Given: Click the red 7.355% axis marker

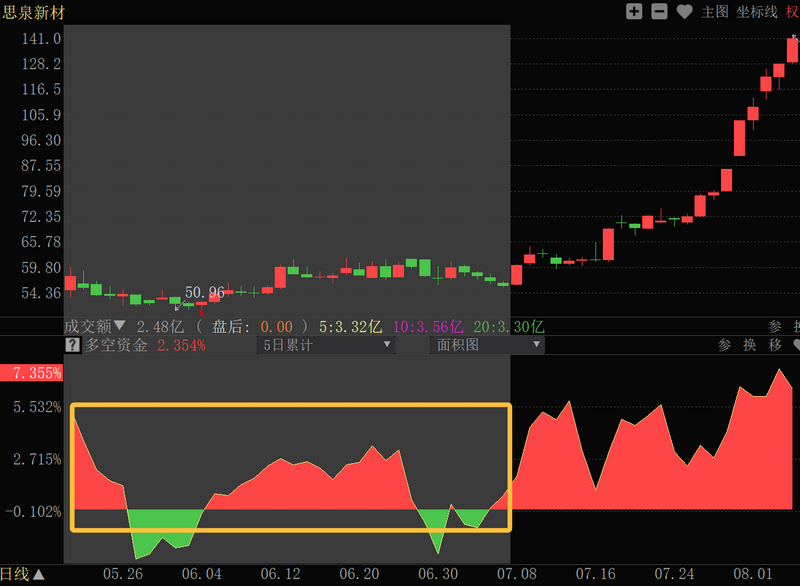Looking at the screenshot, I should [32, 373].
